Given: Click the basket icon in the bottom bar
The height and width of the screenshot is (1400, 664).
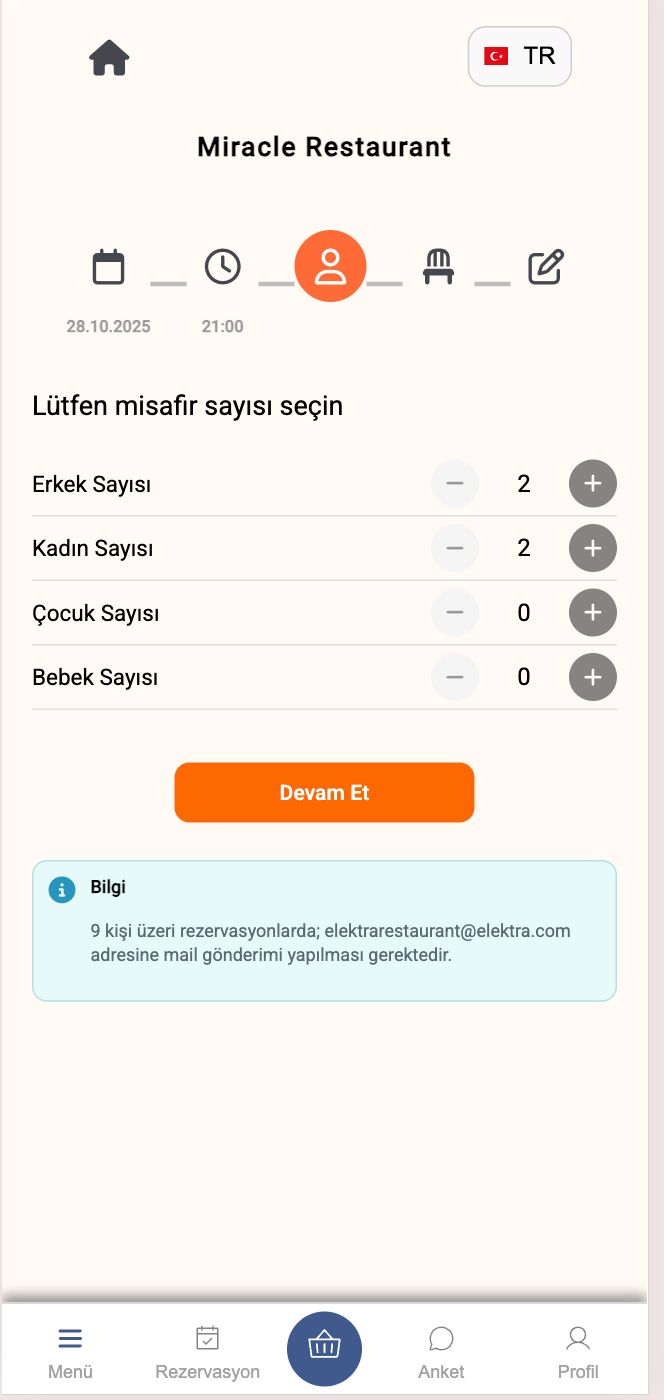Looking at the screenshot, I should coord(324,1347).
